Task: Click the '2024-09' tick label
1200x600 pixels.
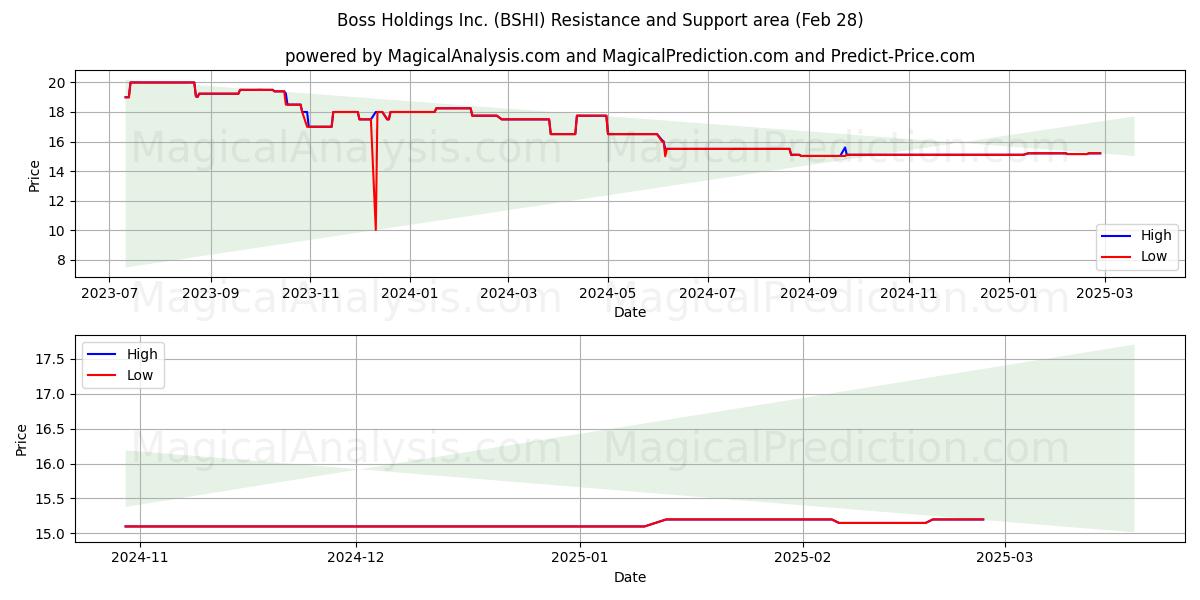Action: pos(809,294)
